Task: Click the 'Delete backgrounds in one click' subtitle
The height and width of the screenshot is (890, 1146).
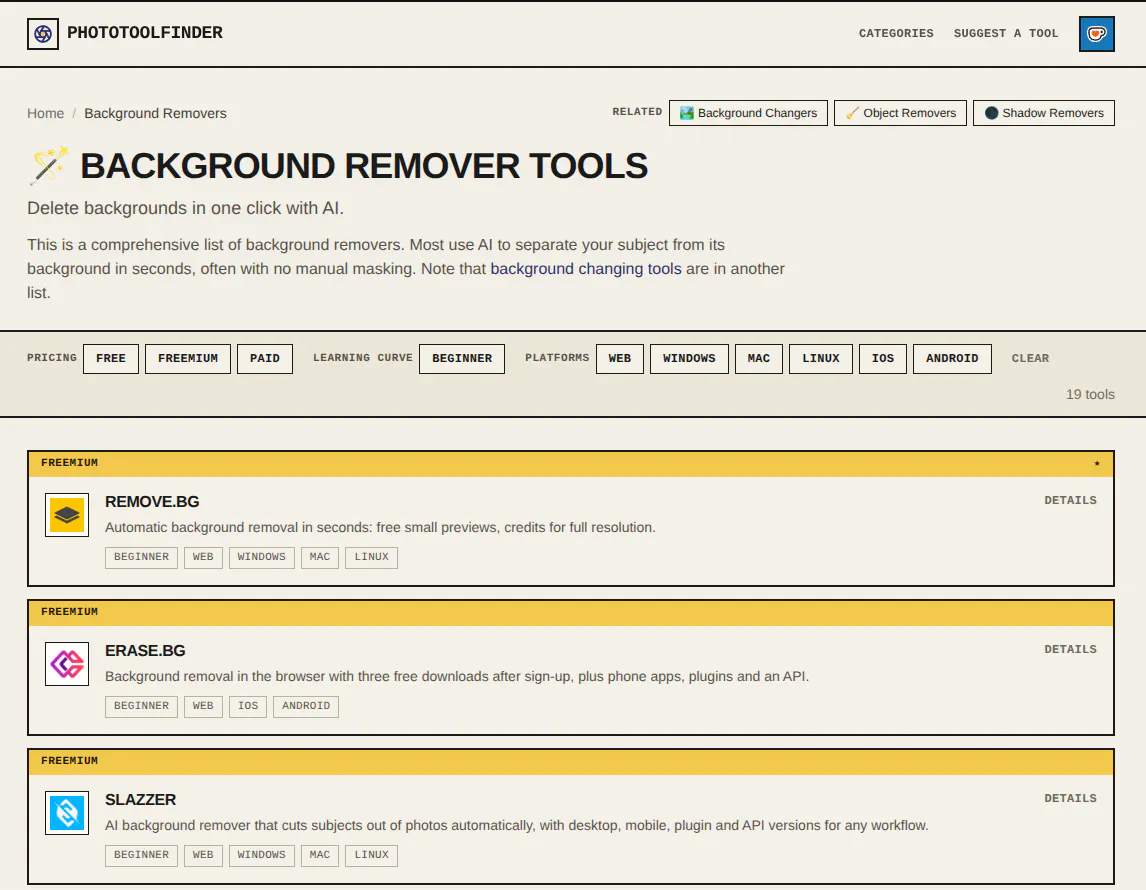Action: pyautogui.click(x=185, y=208)
